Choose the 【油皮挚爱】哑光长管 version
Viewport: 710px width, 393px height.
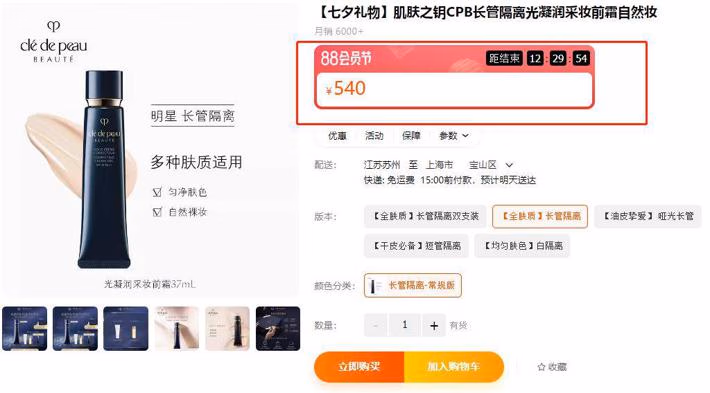pyautogui.click(x=648, y=216)
